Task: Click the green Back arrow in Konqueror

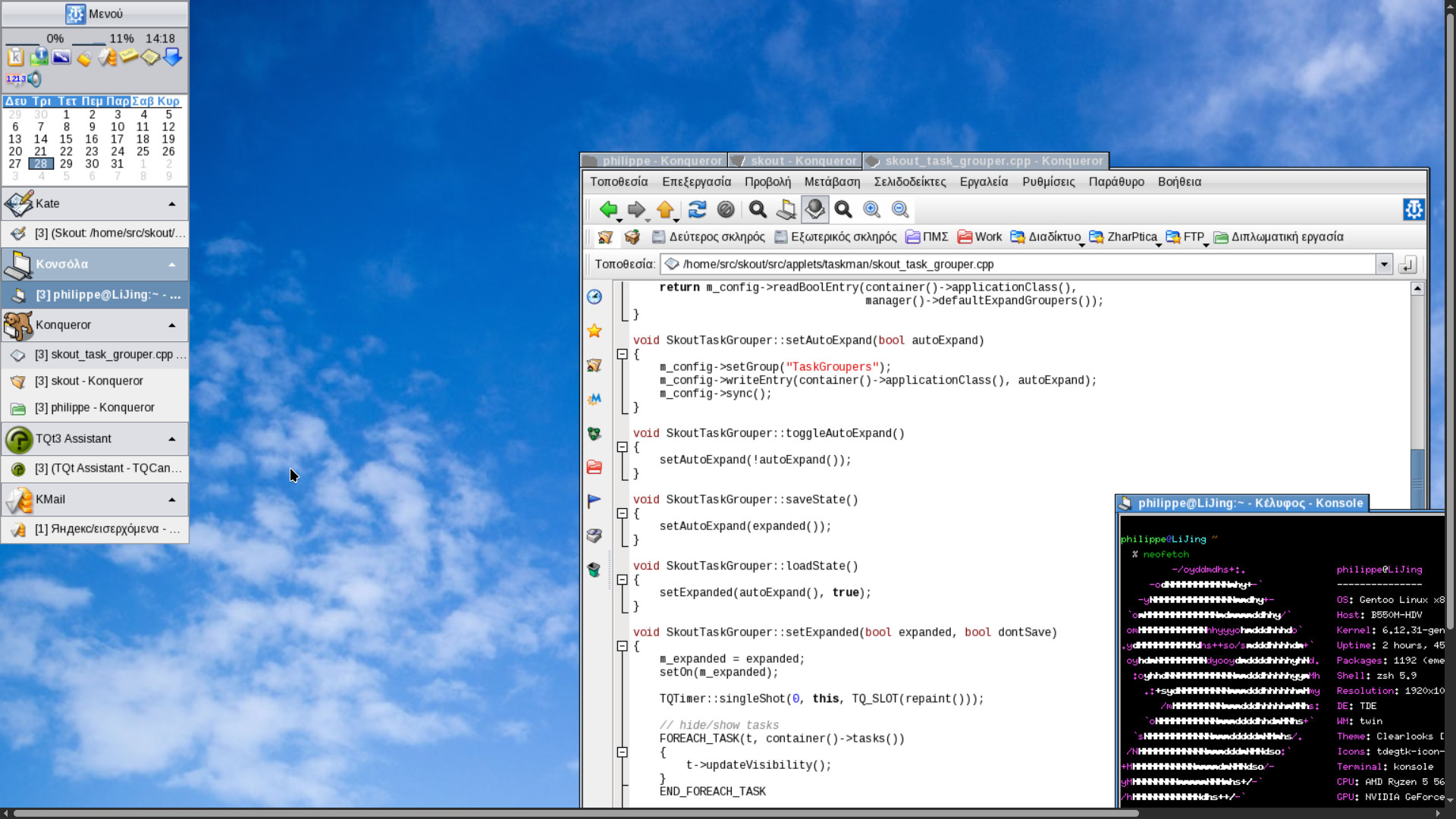Action: tap(607, 209)
